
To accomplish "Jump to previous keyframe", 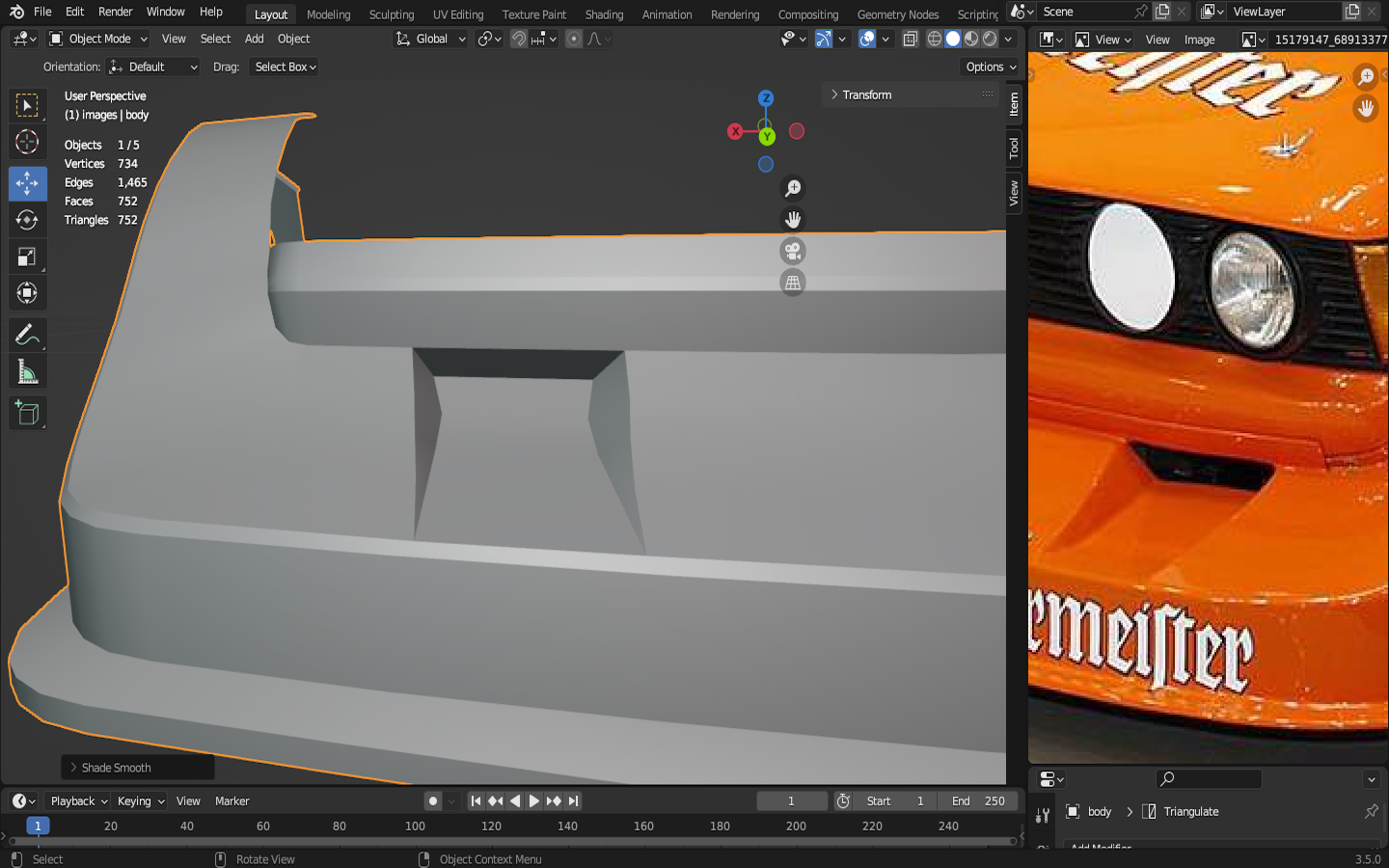I will coord(495,800).
